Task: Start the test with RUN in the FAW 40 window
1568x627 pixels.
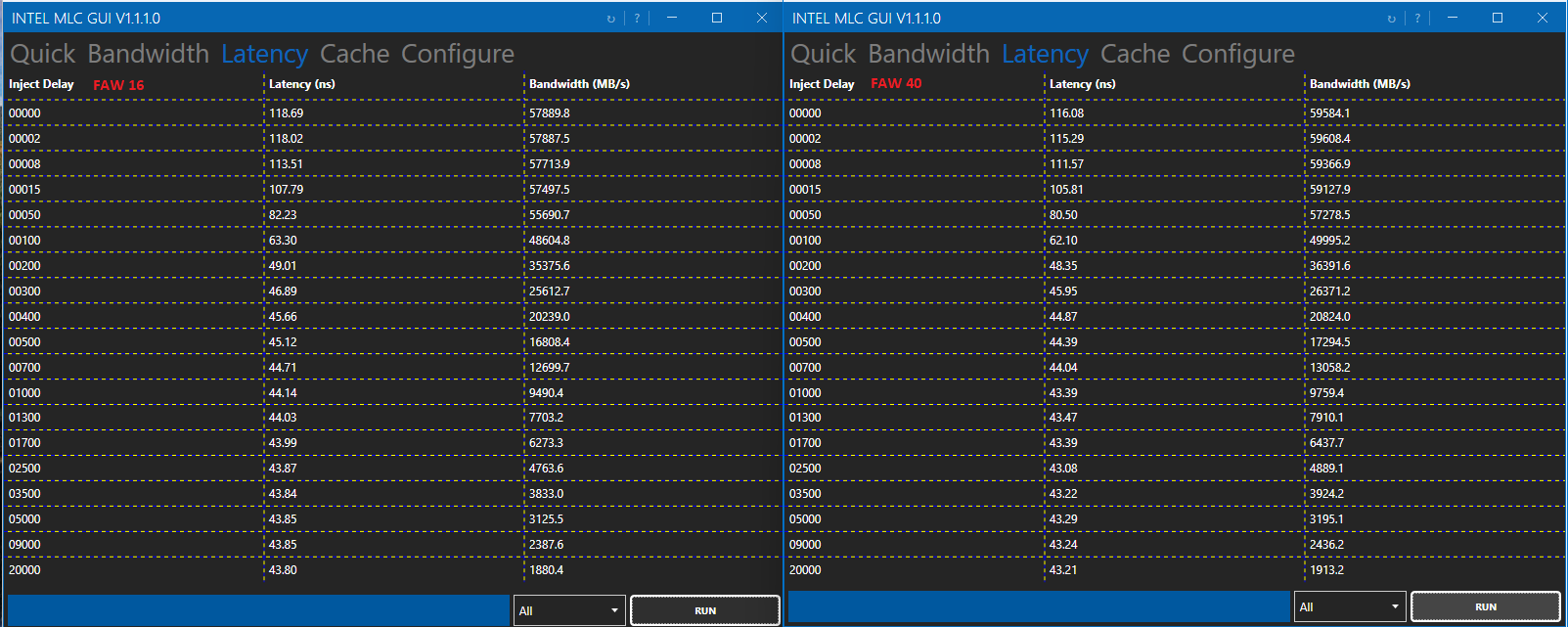Action: tap(1486, 606)
